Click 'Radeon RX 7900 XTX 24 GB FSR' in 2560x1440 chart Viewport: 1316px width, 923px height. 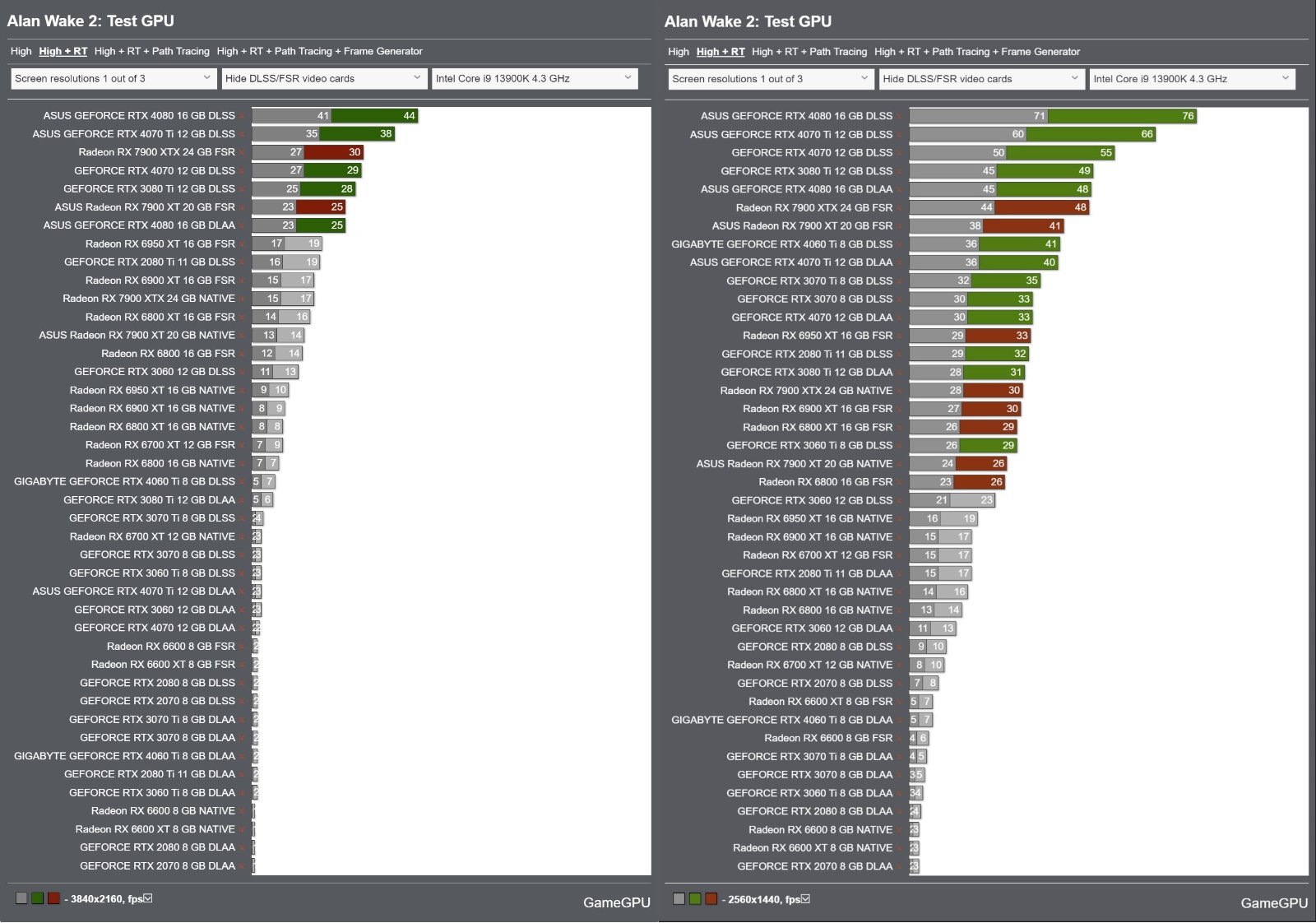[814, 207]
